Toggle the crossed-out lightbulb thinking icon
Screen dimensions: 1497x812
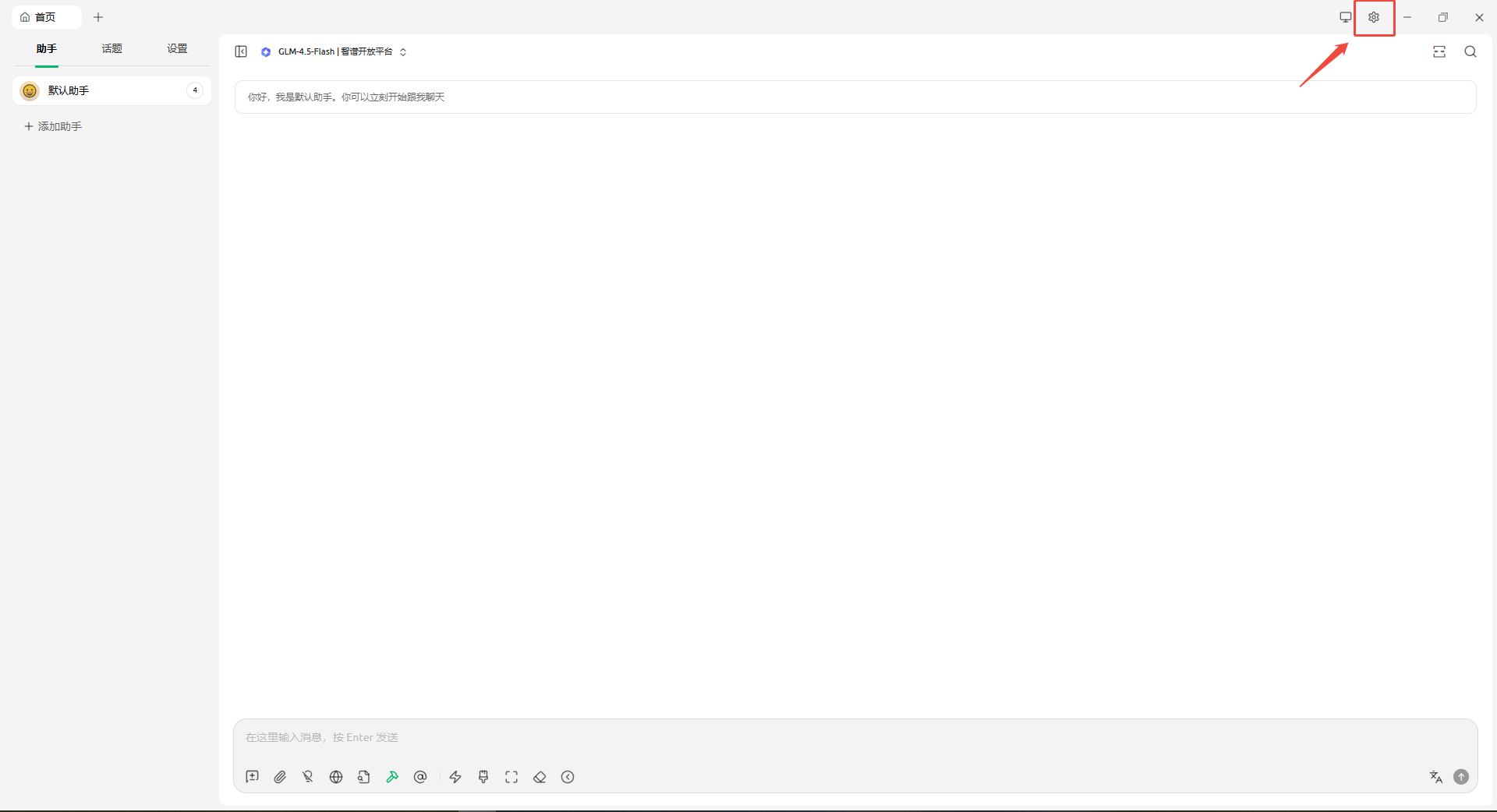click(x=308, y=777)
